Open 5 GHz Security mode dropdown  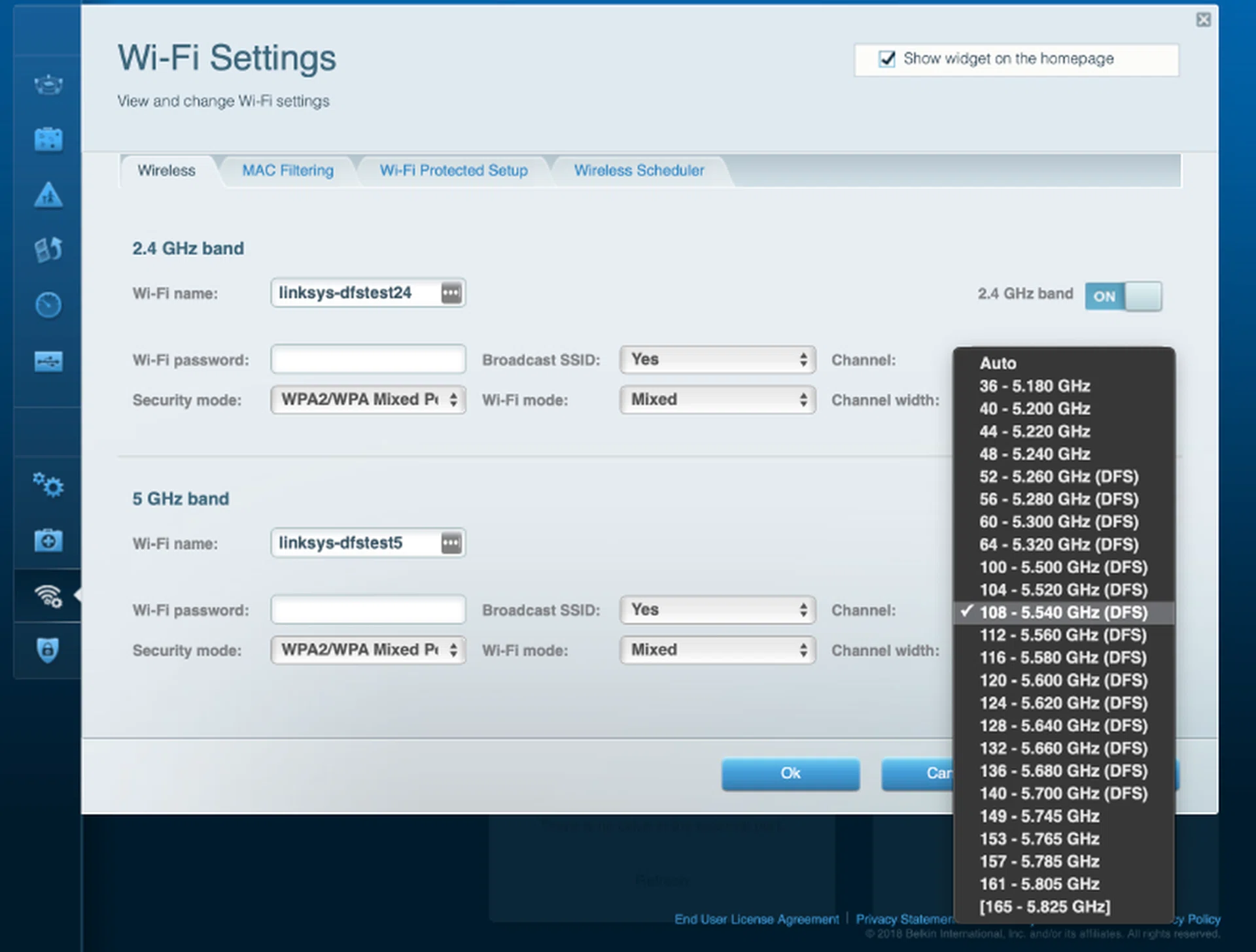pos(368,650)
